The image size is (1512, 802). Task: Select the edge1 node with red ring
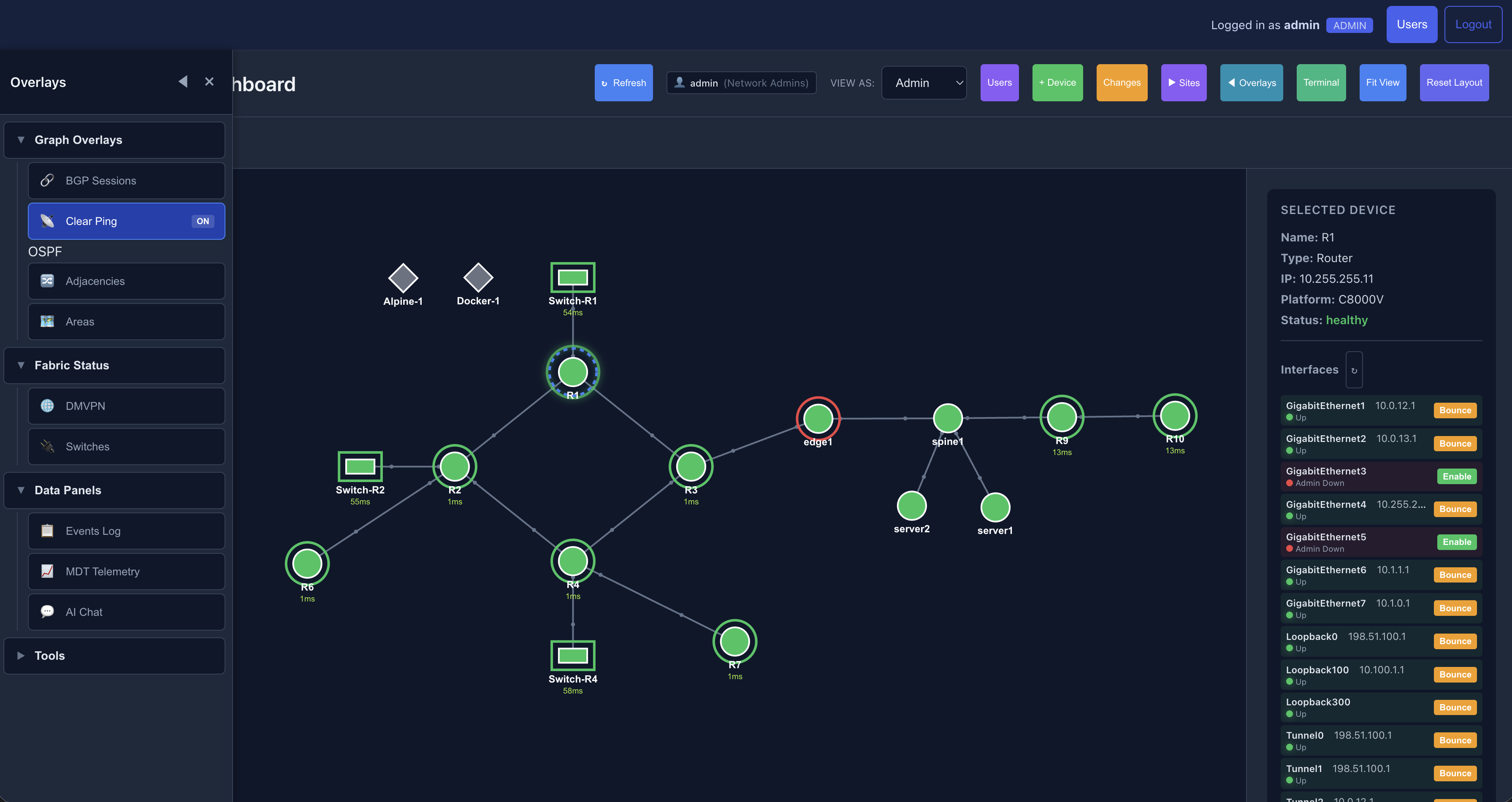click(x=818, y=419)
